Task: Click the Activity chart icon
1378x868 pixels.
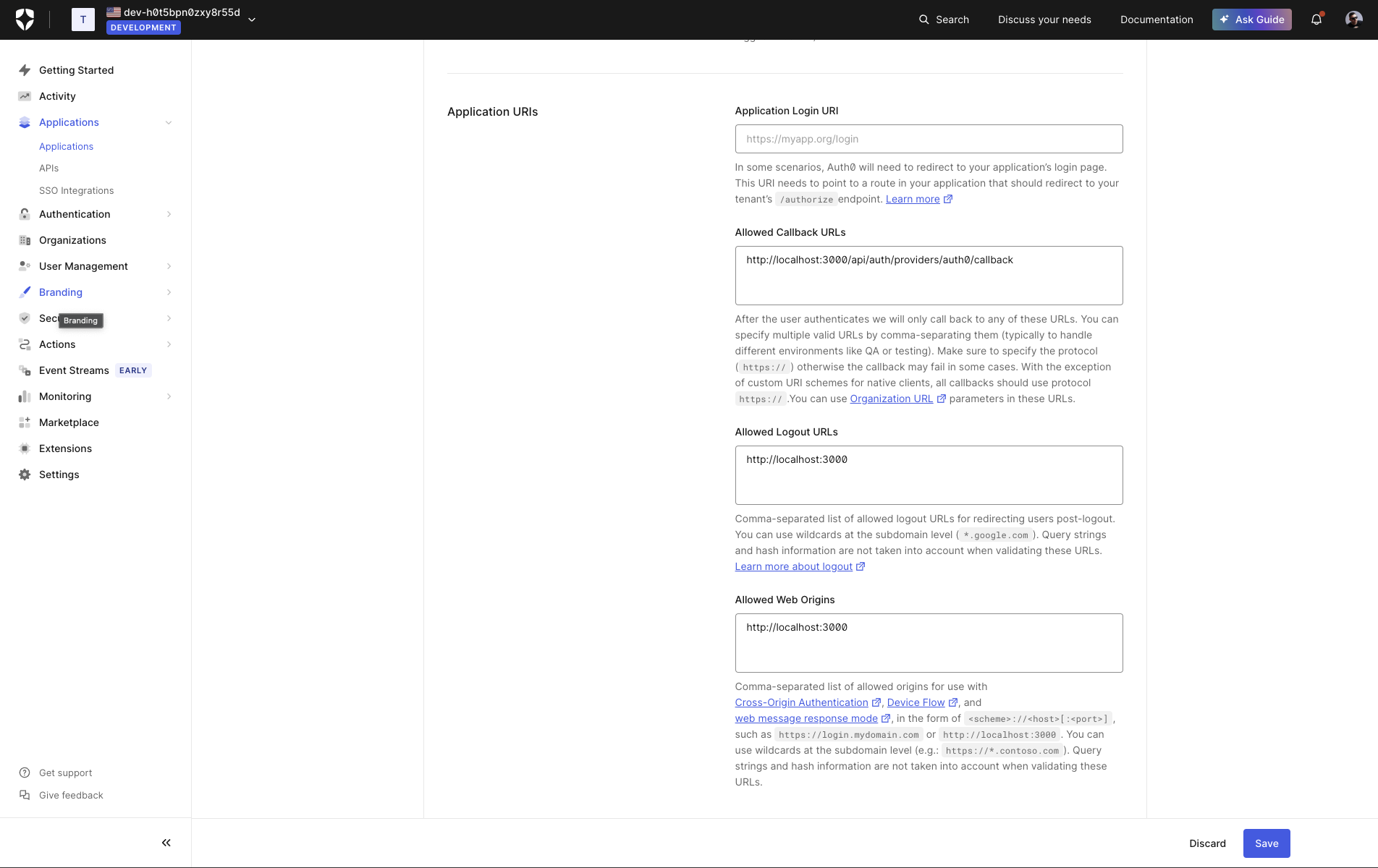Action: (x=25, y=96)
